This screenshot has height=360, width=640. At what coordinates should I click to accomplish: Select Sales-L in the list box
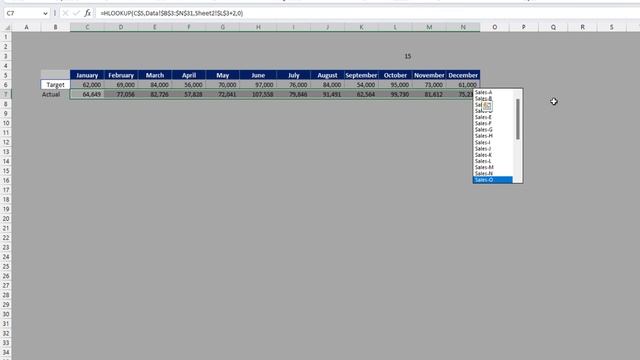pos(483,161)
